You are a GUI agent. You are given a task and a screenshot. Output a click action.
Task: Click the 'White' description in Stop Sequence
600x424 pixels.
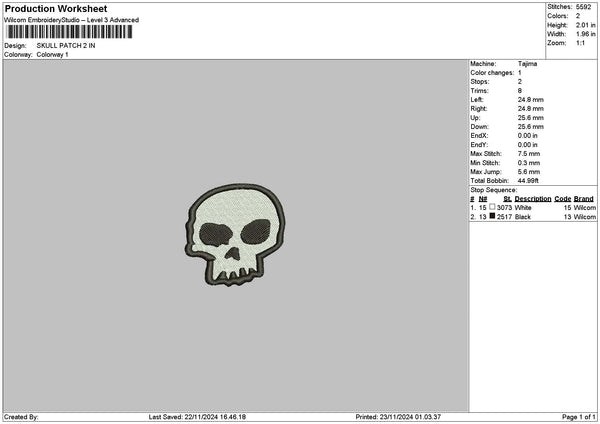click(x=523, y=208)
